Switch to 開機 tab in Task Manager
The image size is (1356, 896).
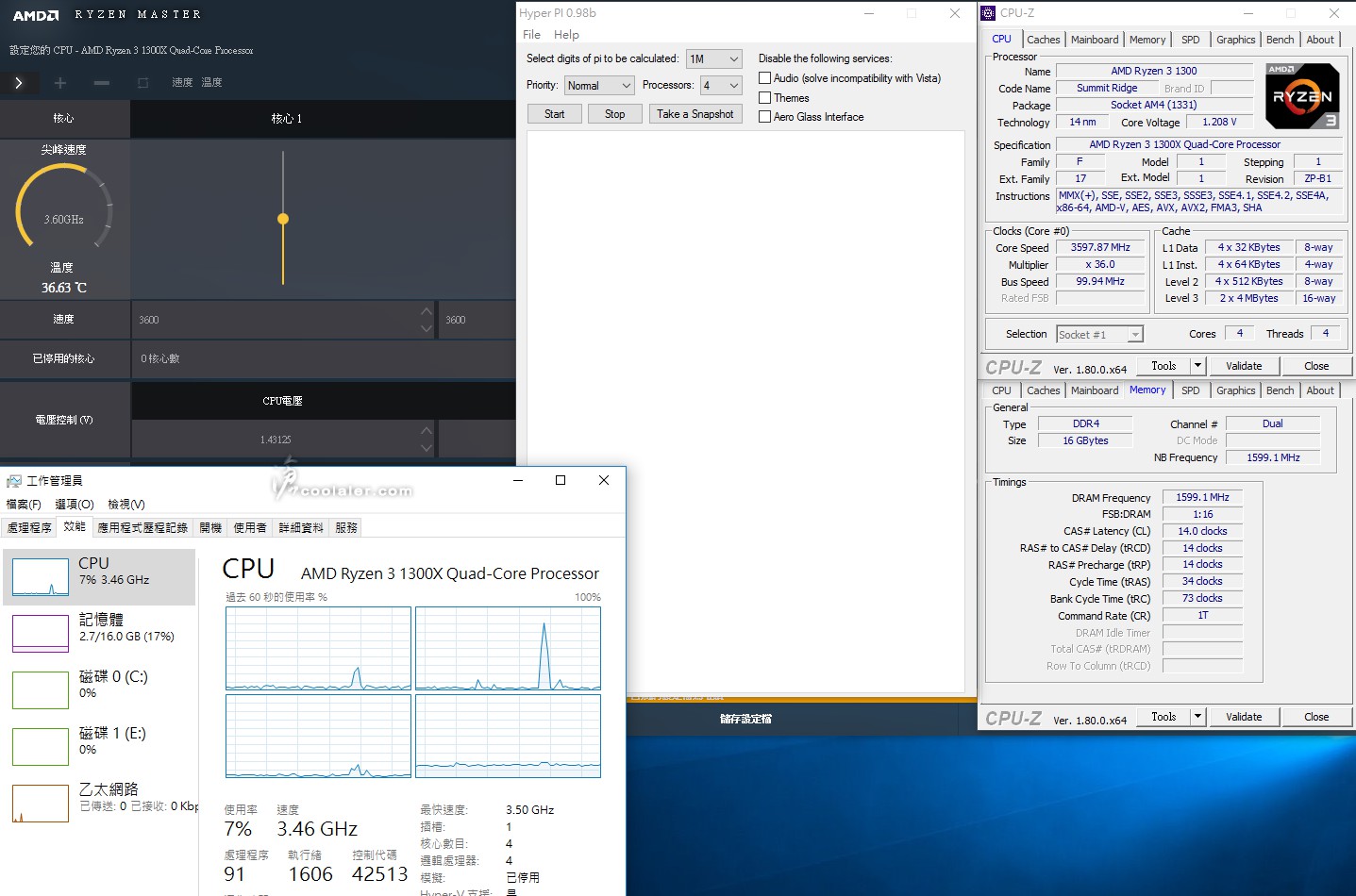click(x=210, y=528)
